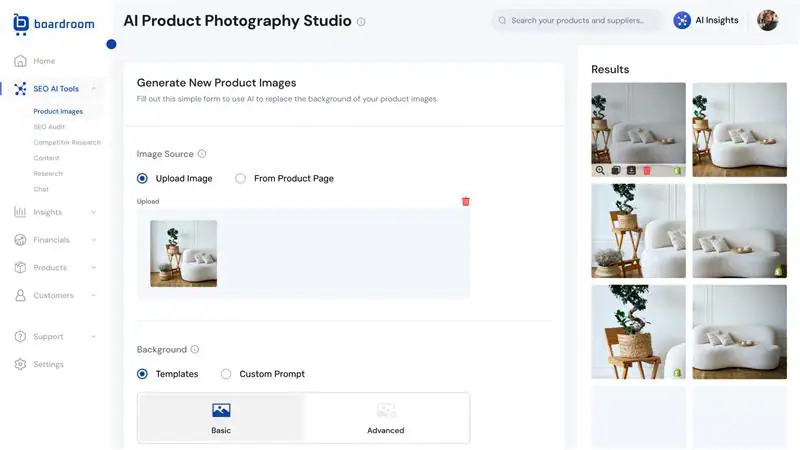The width and height of the screenshot is (800, 450).
Task: Delete the first result using red trash icon
Action: 647,171
